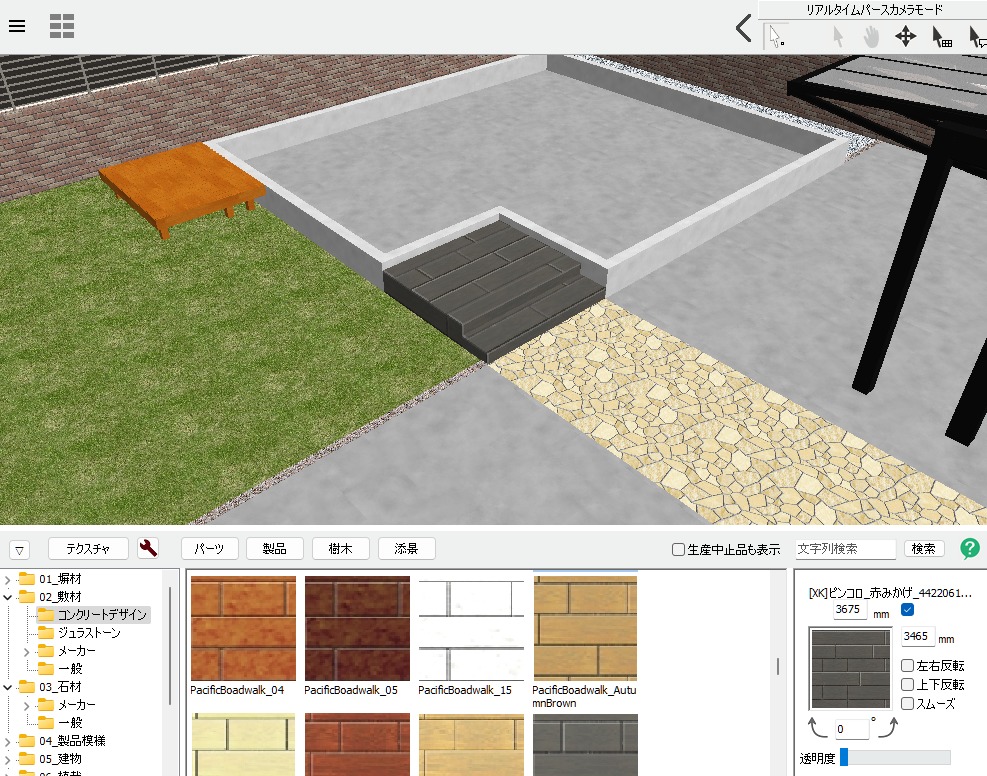Image resolution: width=987 pixels, height=776 pixels.
Task: Click the 検索 search button
Action: 924,549
